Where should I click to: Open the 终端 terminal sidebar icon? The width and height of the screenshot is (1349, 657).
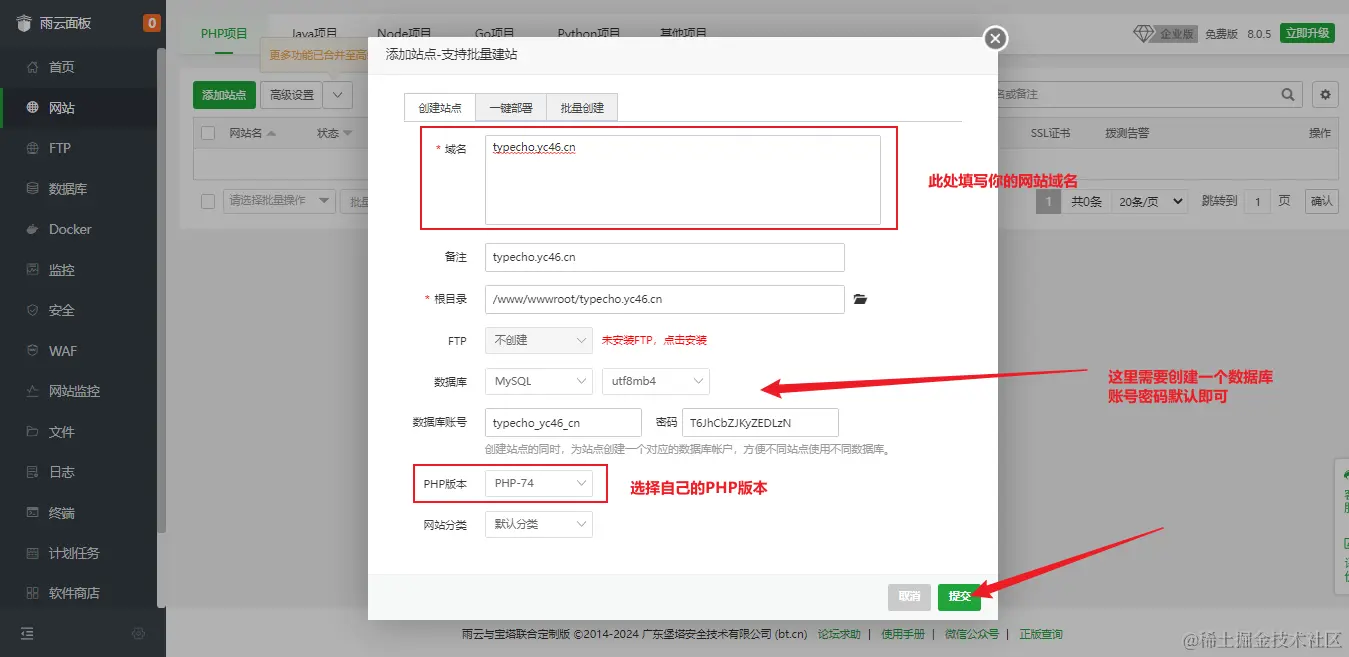coord(32,513)
